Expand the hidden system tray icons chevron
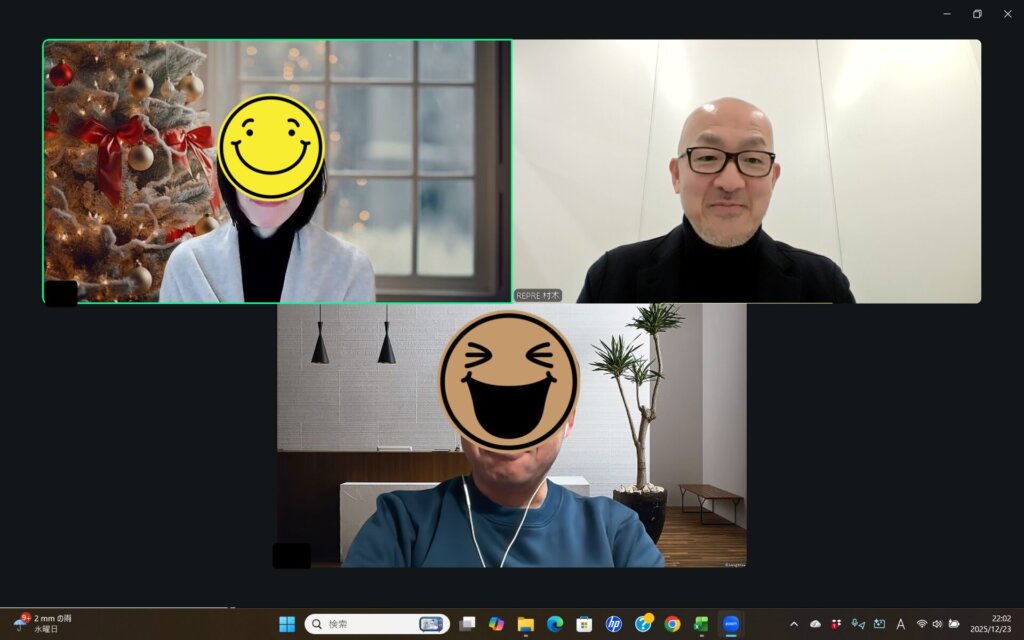1024x640 pixels. click(794, 624)
